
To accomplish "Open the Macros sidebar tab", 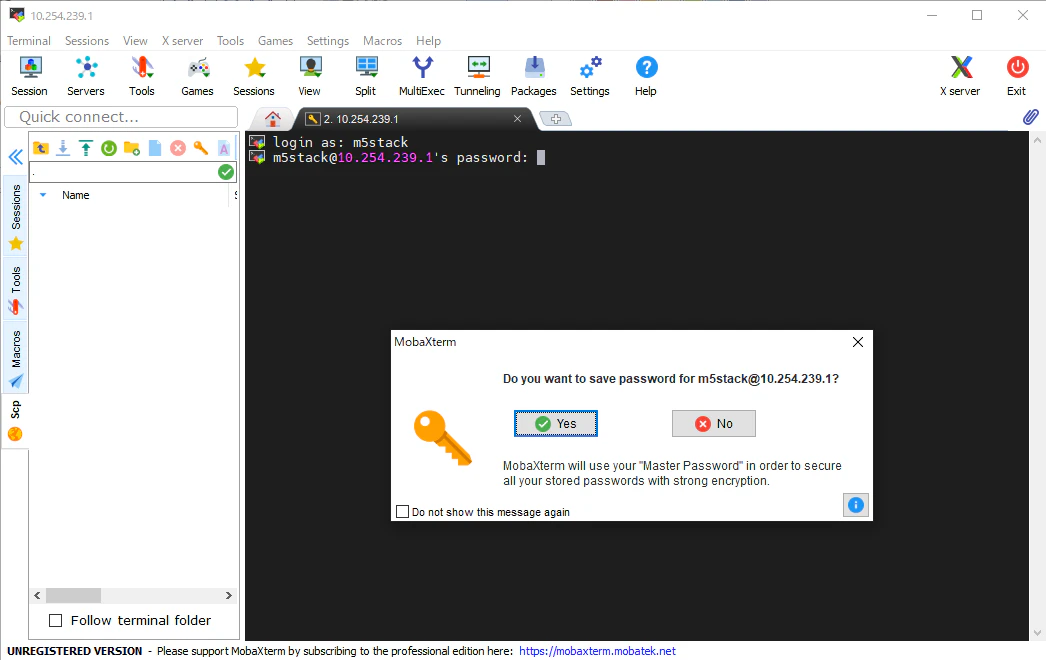I will pyautogui.click(x=16, y=358).
